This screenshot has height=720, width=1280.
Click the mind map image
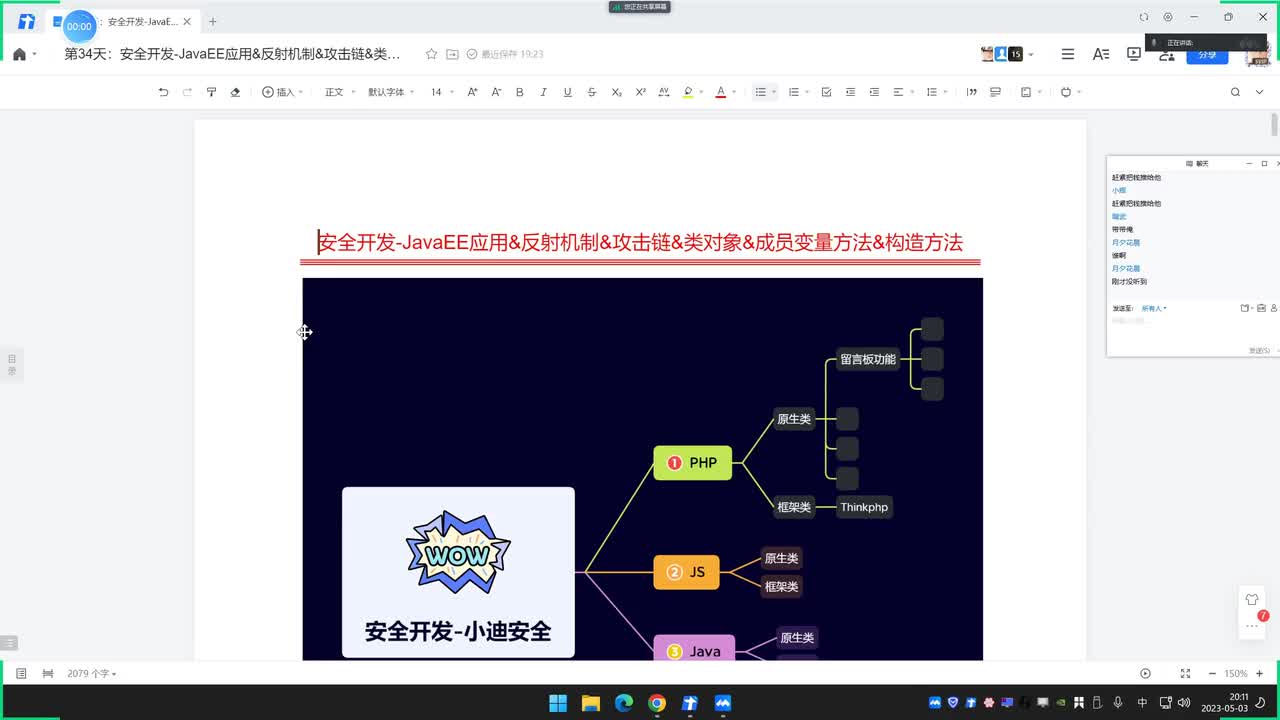(x=642, y=468)
